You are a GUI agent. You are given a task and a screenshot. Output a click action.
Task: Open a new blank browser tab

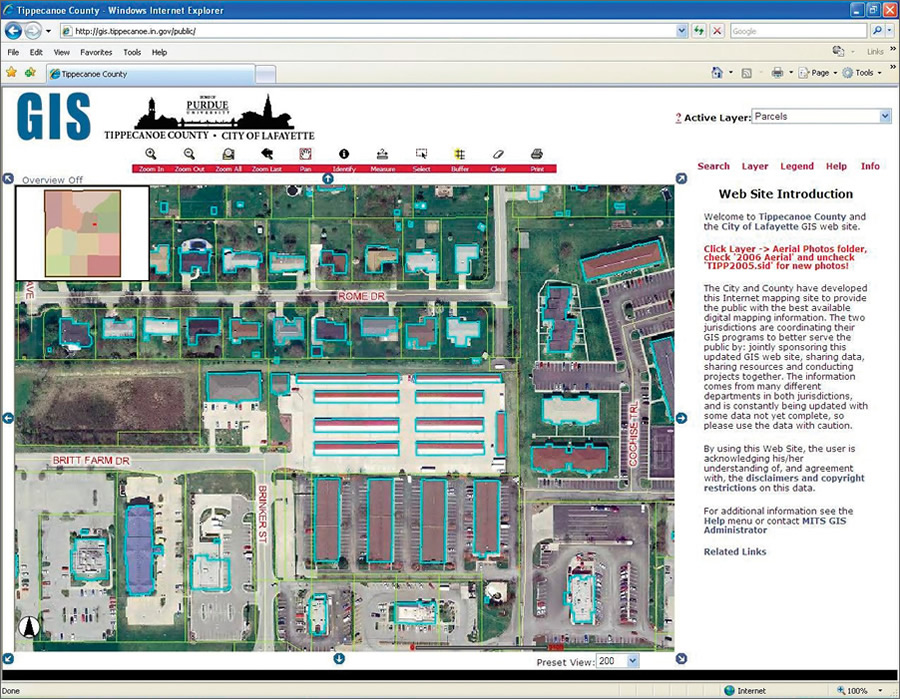[x=265, y=75]
